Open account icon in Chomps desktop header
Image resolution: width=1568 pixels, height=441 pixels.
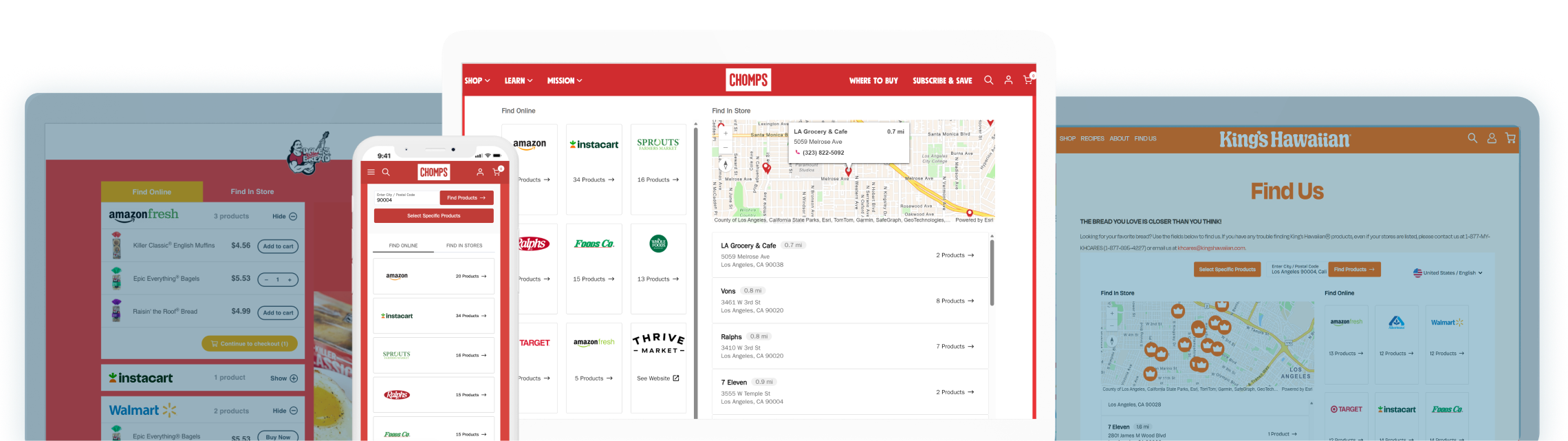tap(1008, 80)
